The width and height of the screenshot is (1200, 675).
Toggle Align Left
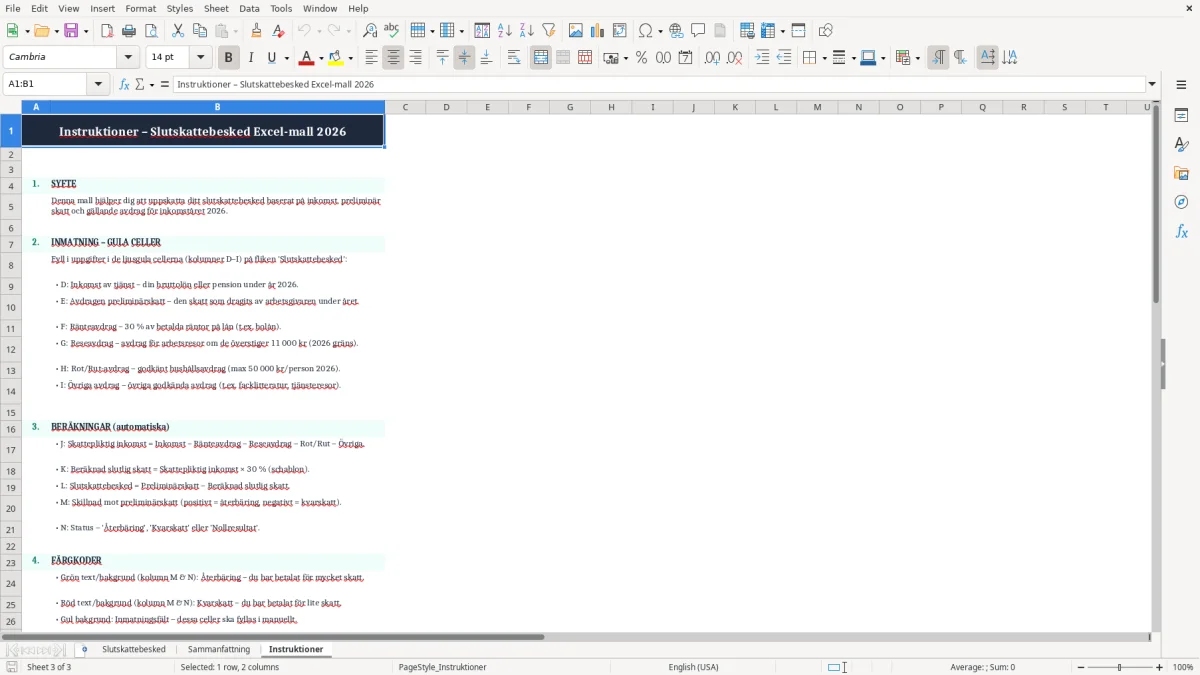371,58
